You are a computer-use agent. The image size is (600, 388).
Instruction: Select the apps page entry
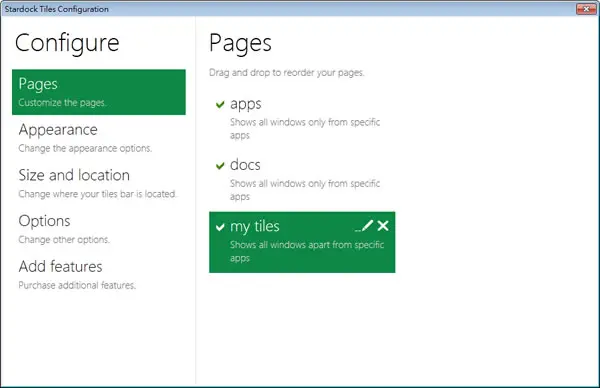point(302,119)
